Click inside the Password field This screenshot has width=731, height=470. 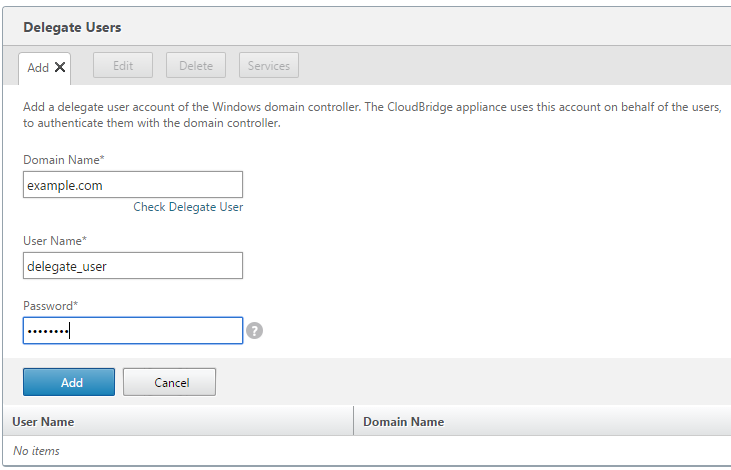133,331
